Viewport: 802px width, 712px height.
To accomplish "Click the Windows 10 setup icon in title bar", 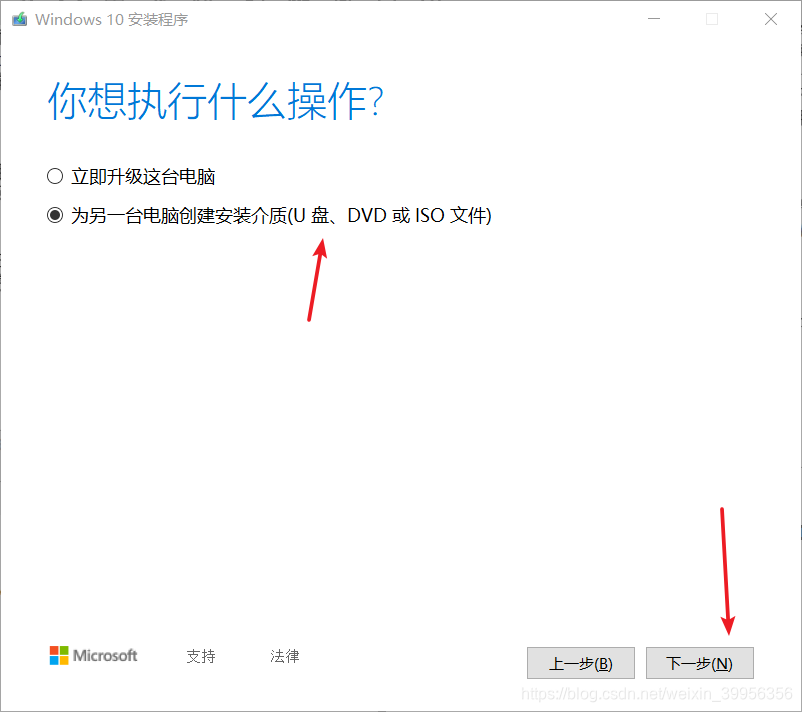I will (x=19, y=19).
